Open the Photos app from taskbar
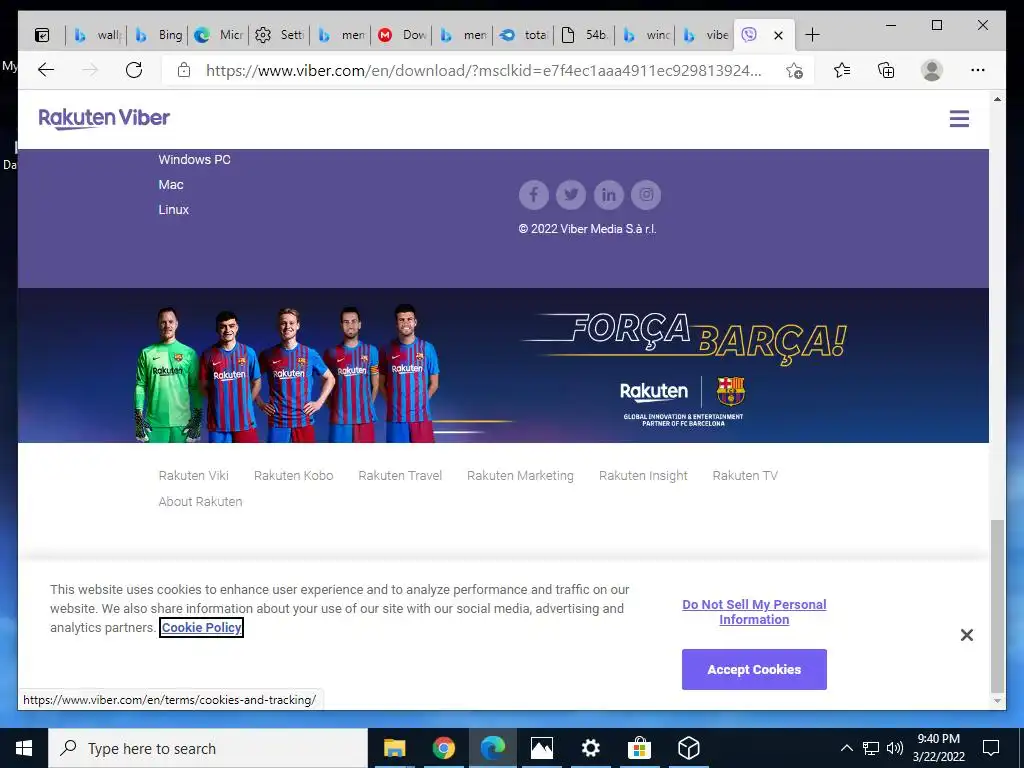The height and width of the screenshot is (768, 1024). 541,748
